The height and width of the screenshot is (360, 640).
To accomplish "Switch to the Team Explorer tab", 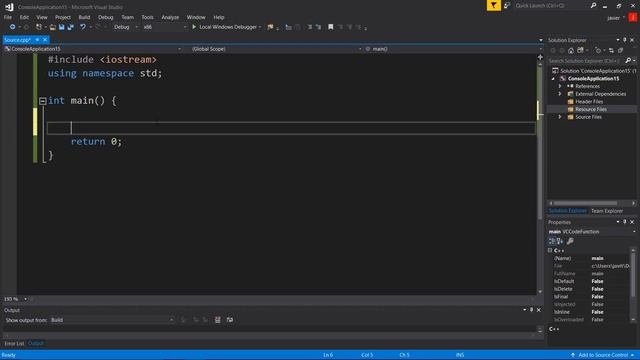I will point(607,211).
